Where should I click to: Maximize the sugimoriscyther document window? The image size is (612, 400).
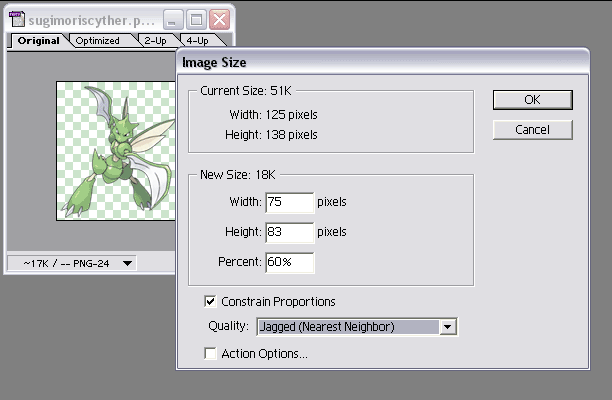(x=196, y=20)
